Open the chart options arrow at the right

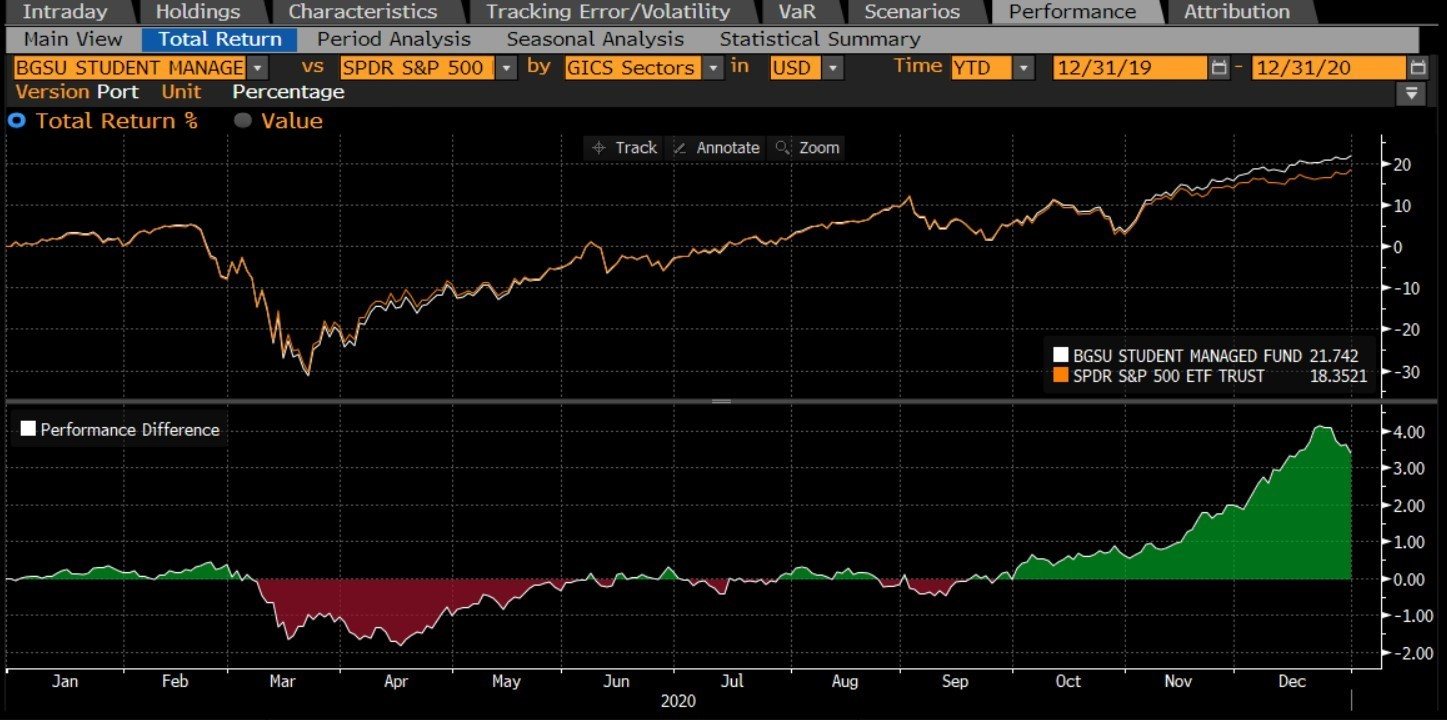pyautogui.click(x=1411, y=93)
